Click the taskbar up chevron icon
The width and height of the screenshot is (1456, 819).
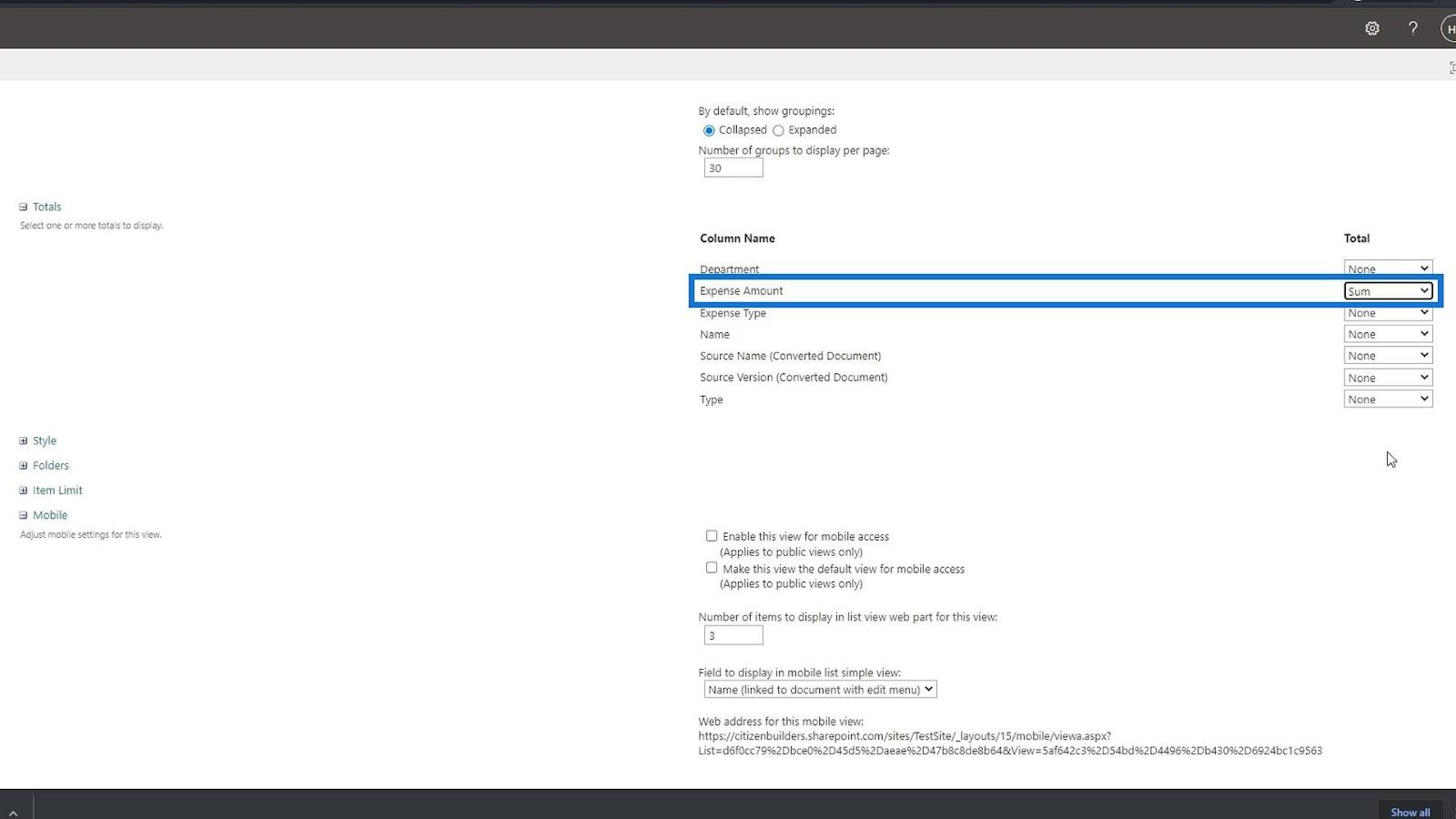pos(13,813)
